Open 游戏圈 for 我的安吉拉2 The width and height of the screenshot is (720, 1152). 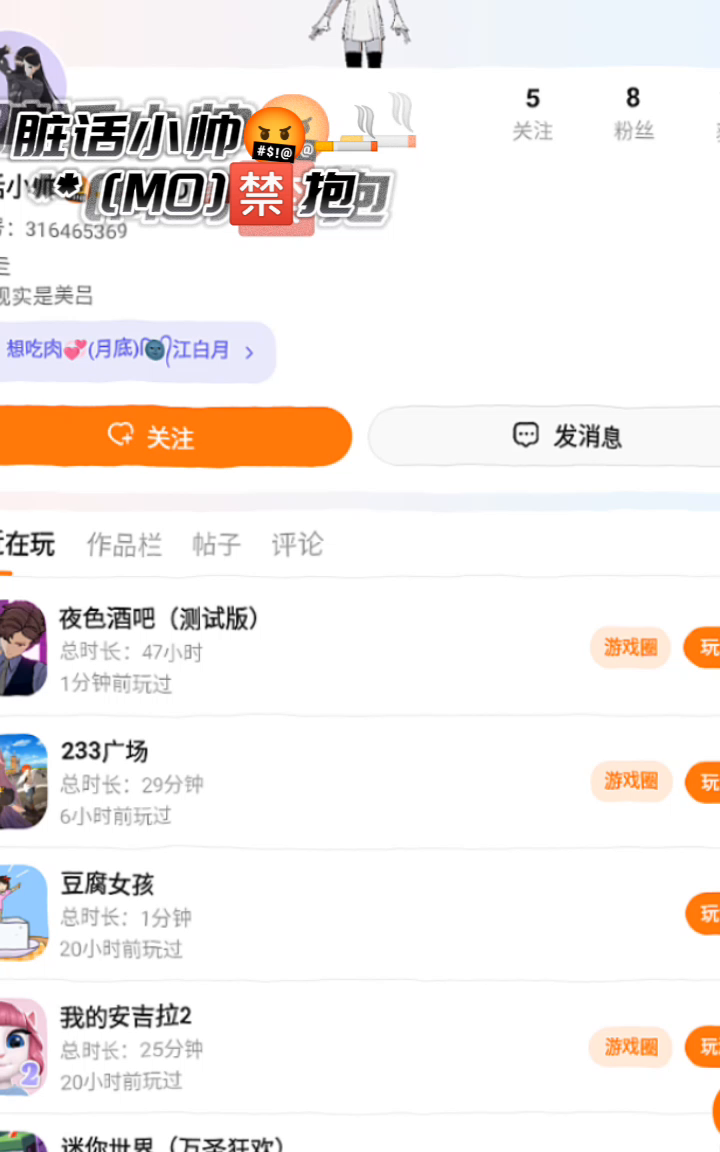pos(630,1047)
